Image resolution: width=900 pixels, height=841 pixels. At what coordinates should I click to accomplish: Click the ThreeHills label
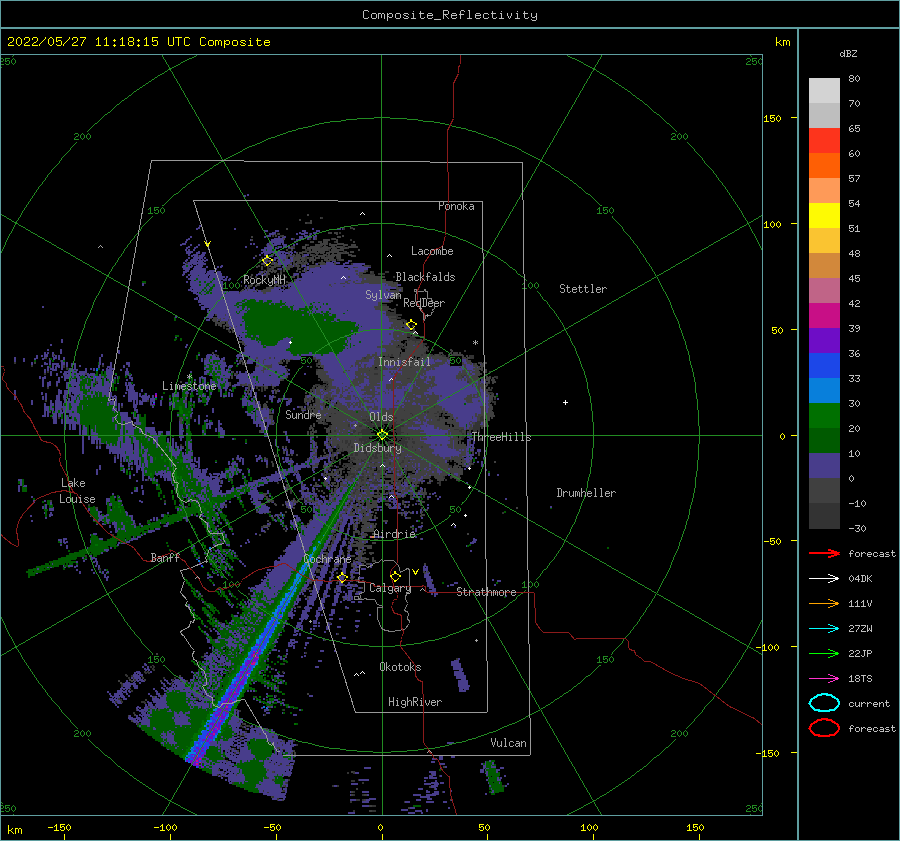click(x=502, y=437)
